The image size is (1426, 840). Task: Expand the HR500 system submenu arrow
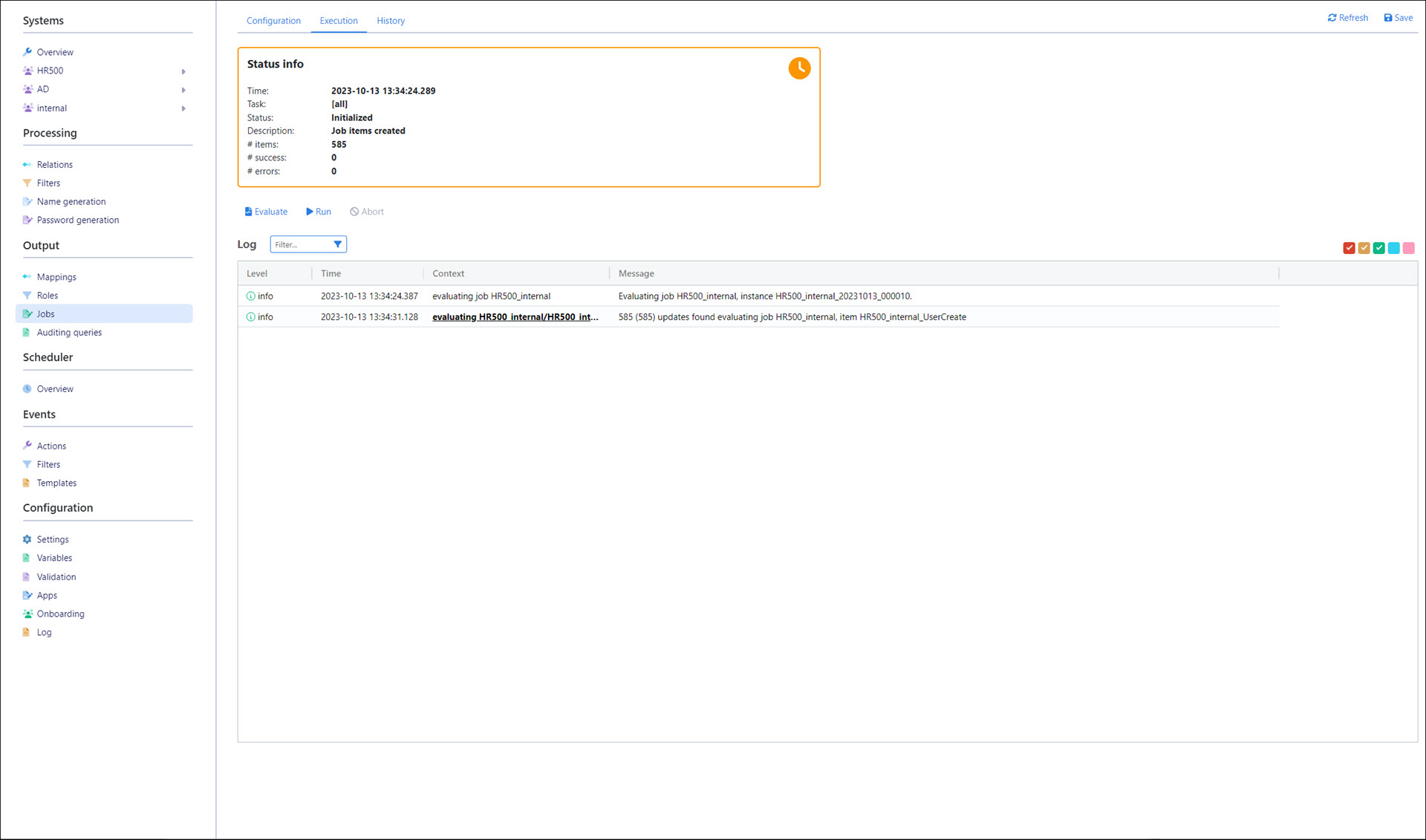(183, 71)
